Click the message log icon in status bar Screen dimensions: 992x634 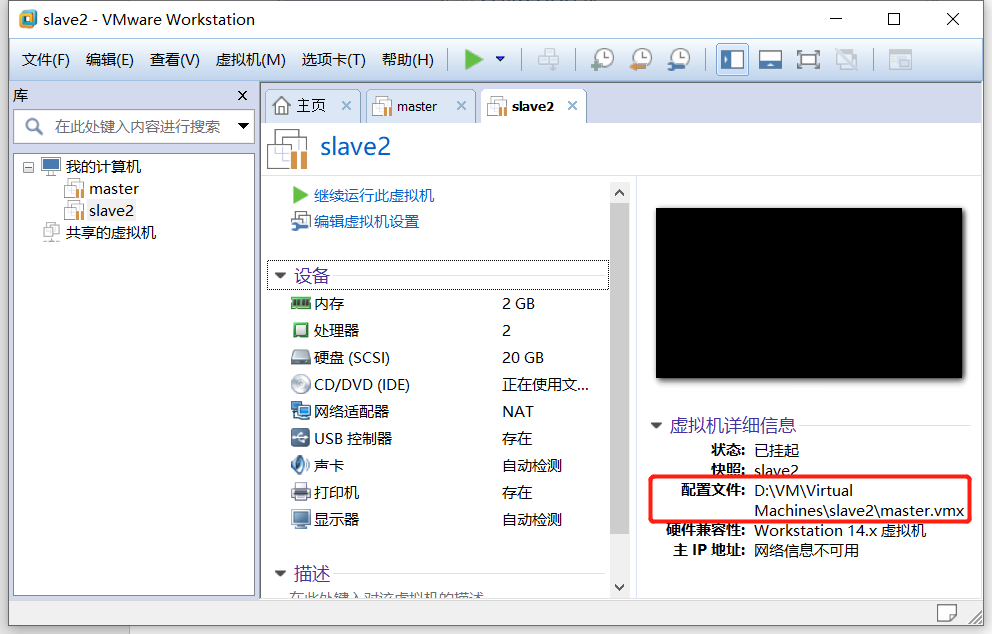coord(947,613)
